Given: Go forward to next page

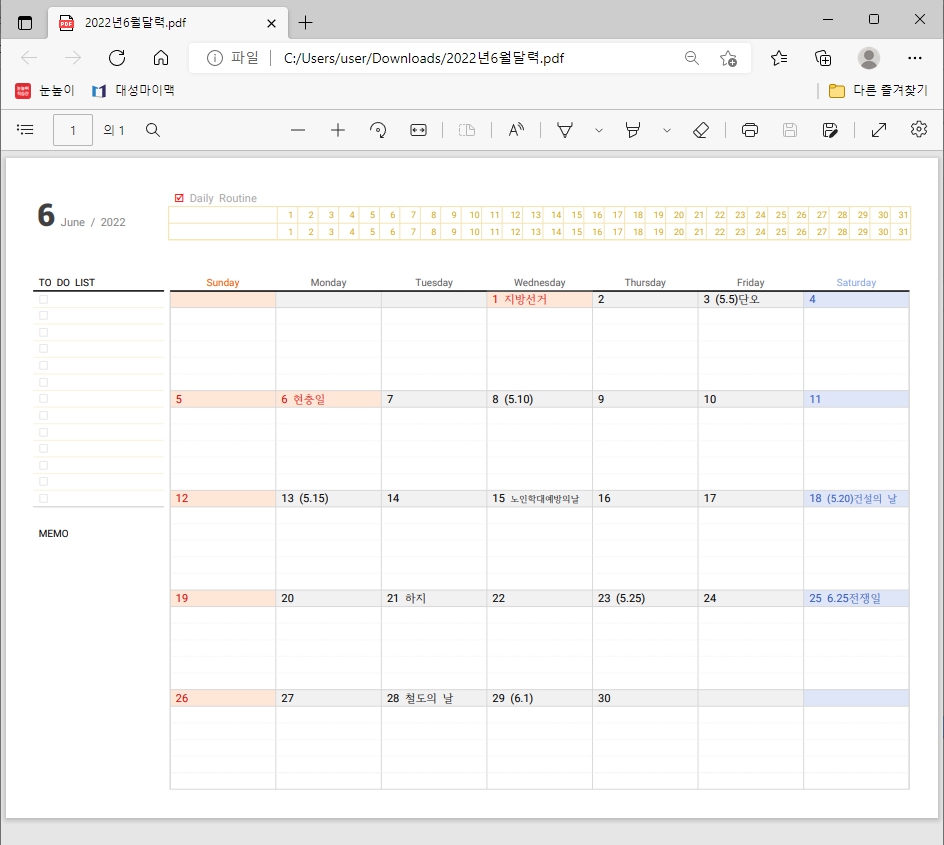Looking at the screenshot, I should [x=73, y=58].
